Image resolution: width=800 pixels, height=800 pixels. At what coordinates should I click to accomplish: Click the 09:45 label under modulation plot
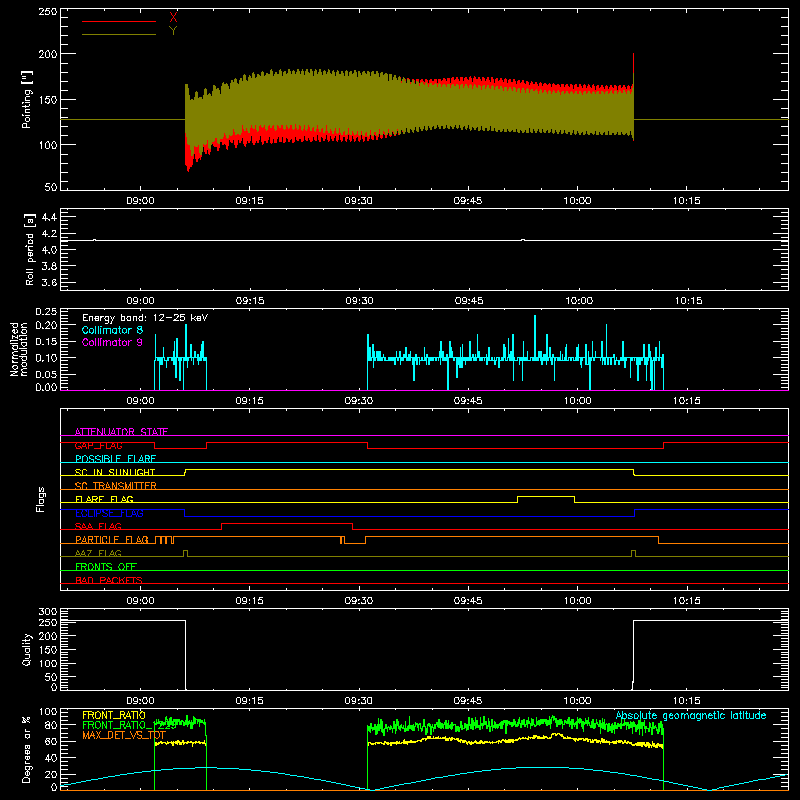coord(468,401)
